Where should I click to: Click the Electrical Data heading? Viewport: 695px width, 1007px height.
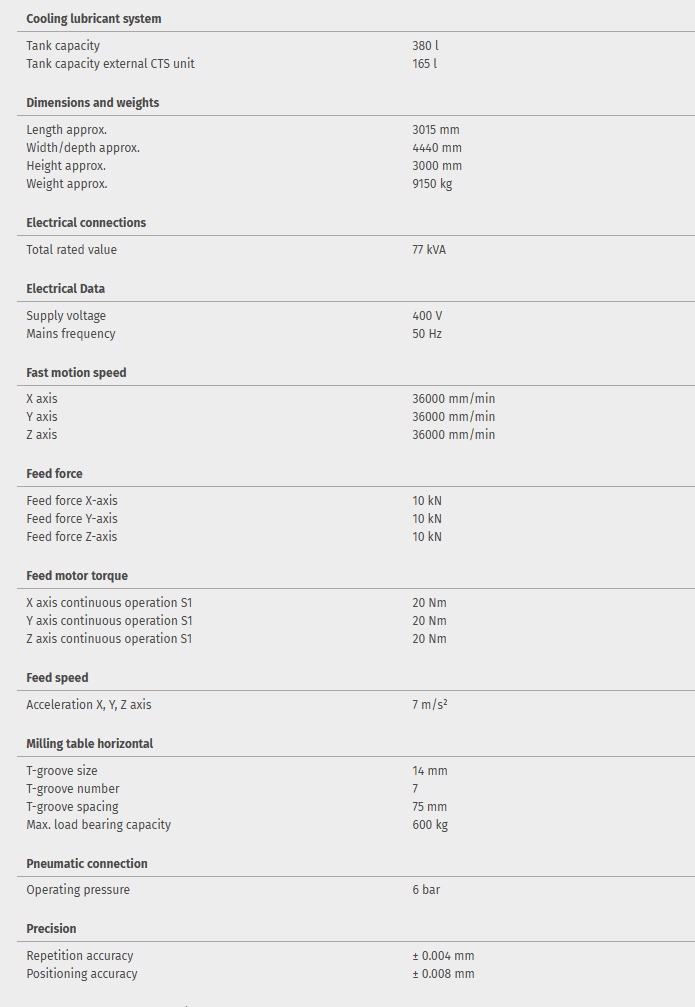tap(65, 289)
